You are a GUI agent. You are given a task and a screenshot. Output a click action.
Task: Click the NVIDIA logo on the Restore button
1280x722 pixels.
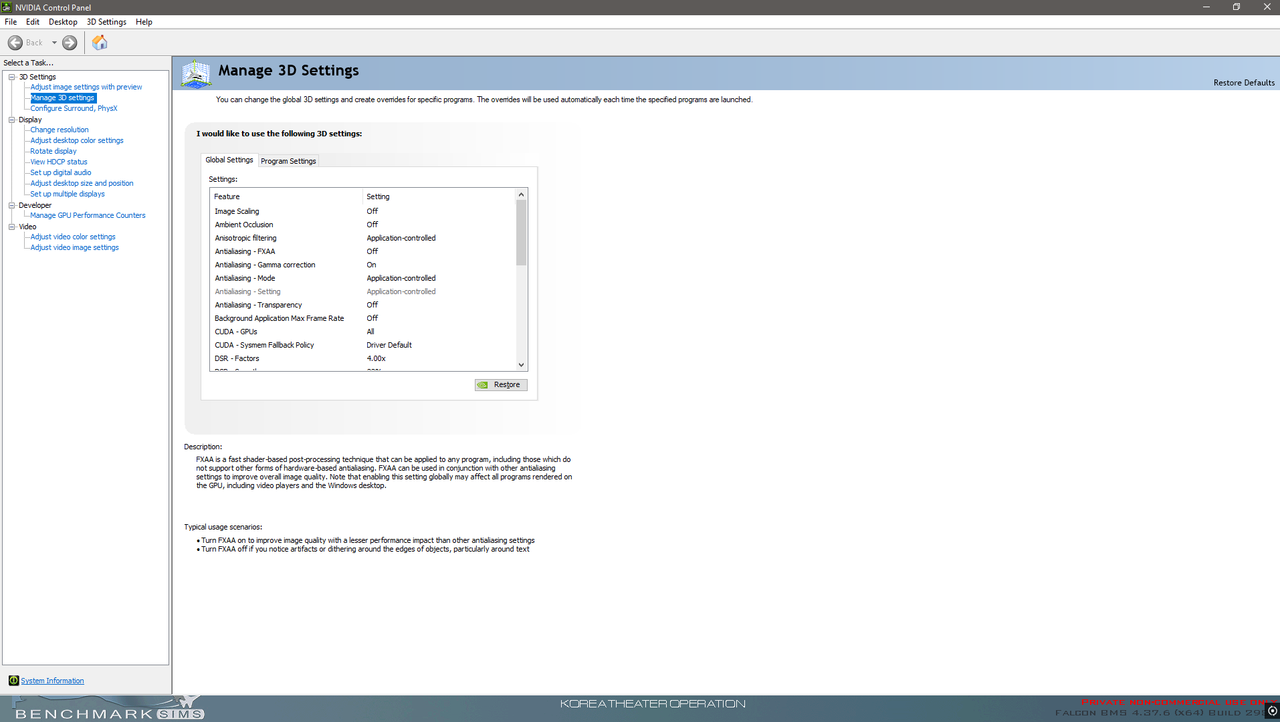pyautogui.click(x=481, y=384)
